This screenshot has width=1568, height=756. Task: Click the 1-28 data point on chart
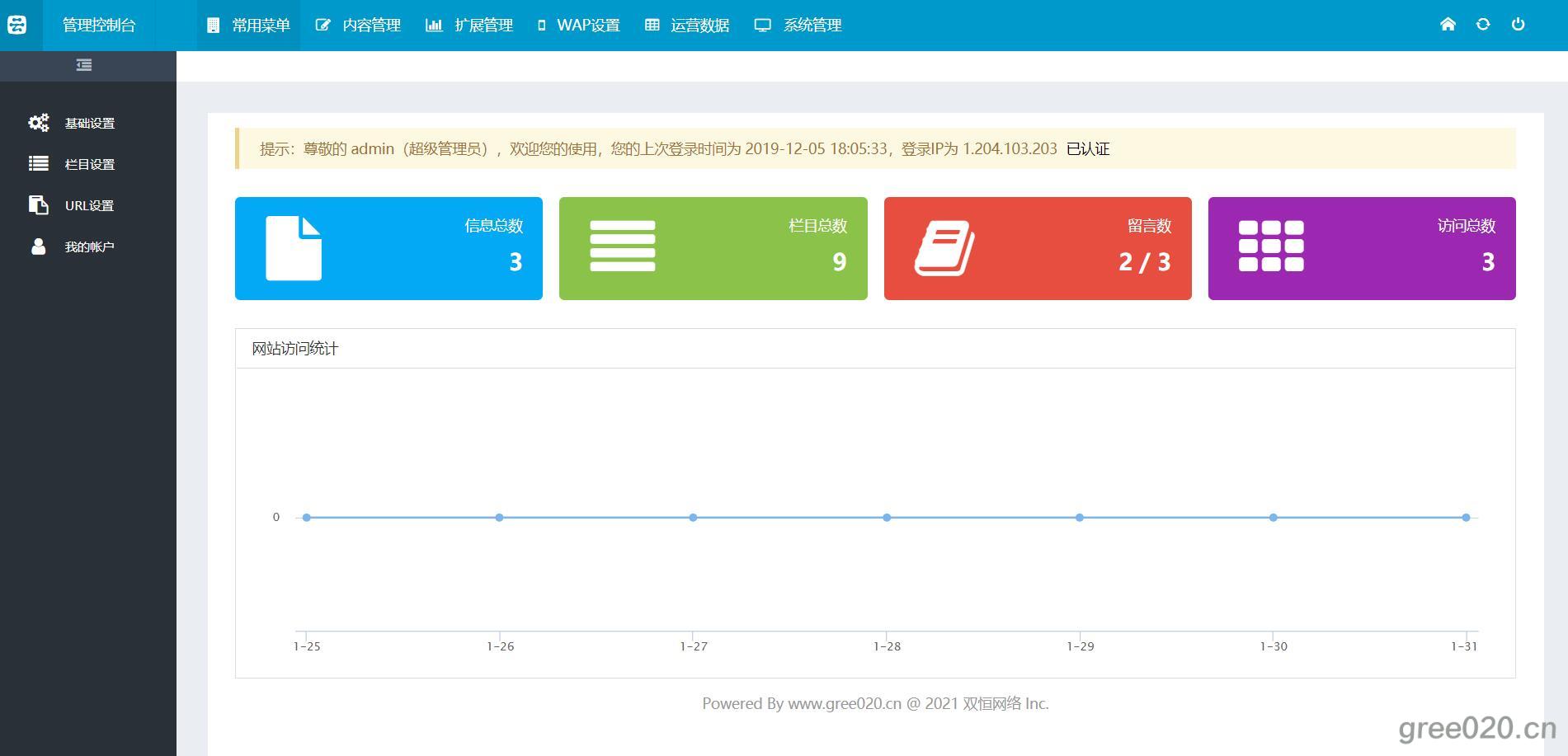(x=887, y=518)
